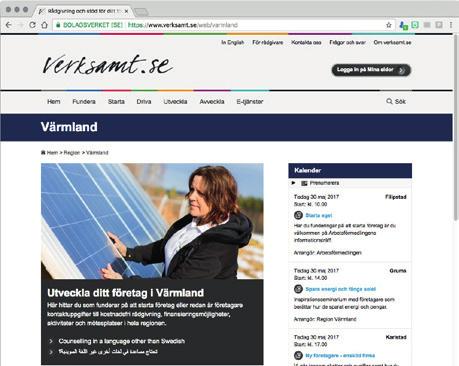Click the arrow on the Logga in button
The width and height of the screenshot is (459, 366).
pyautogui.click(x=402, y=70)
